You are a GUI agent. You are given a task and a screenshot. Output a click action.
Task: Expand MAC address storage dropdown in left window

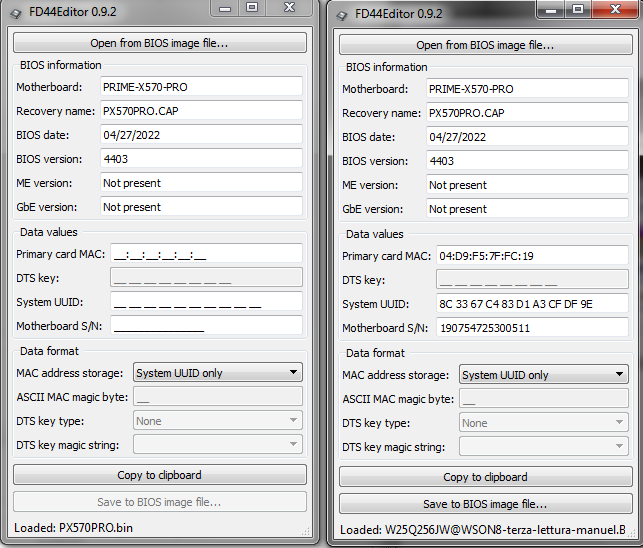218,372
